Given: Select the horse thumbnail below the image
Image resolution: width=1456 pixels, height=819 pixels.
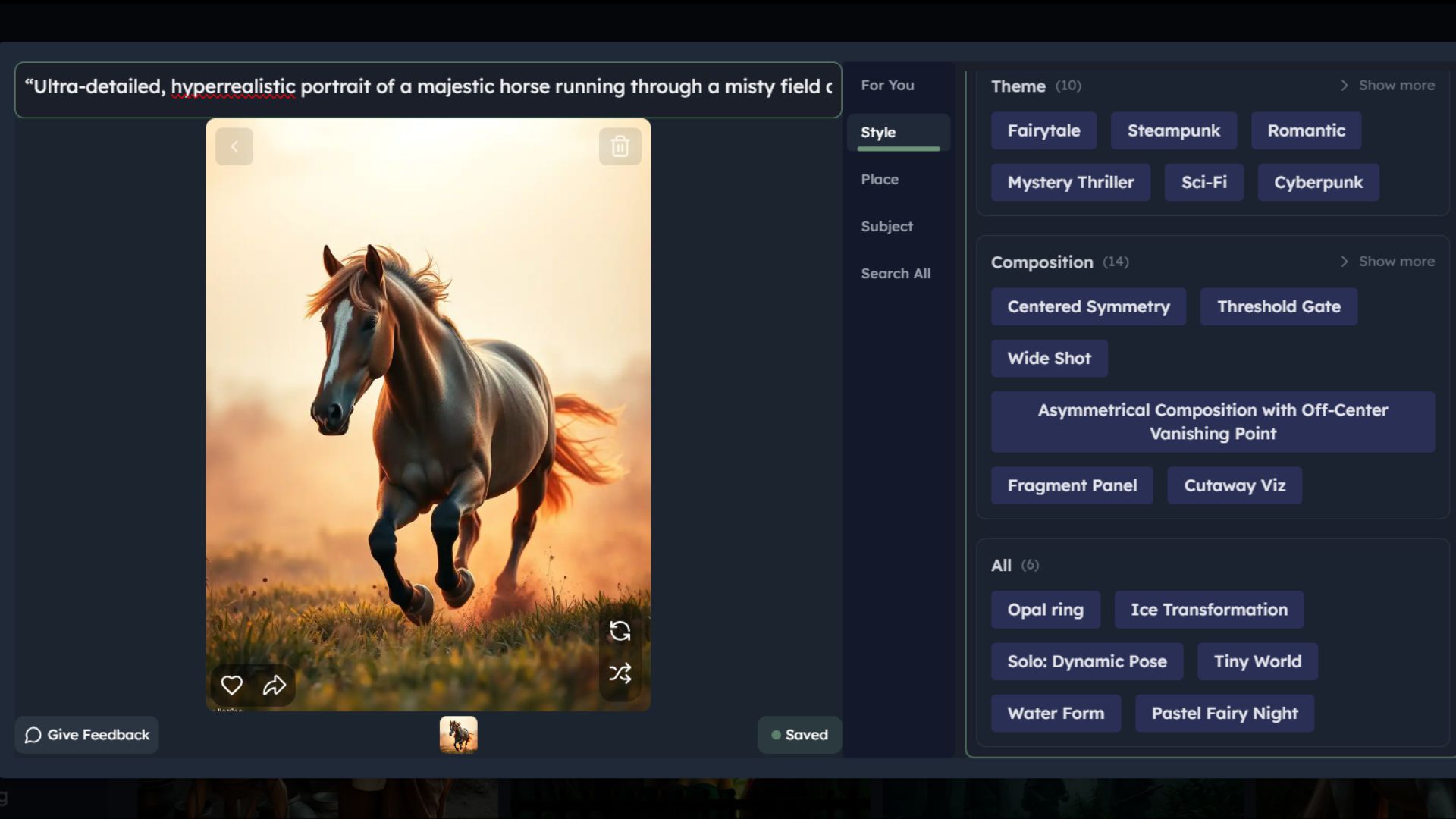Looking at the screenshot, I should 458,735.
